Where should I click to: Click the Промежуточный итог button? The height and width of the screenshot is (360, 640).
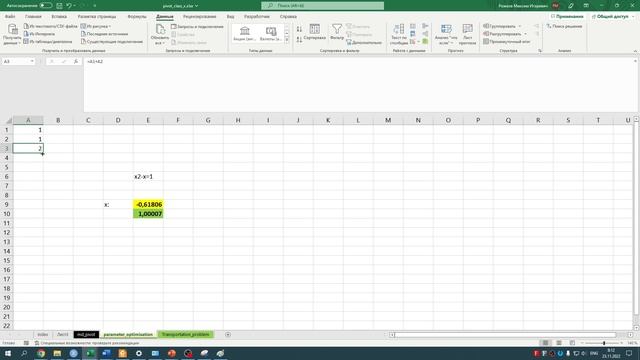click(507, 42)
